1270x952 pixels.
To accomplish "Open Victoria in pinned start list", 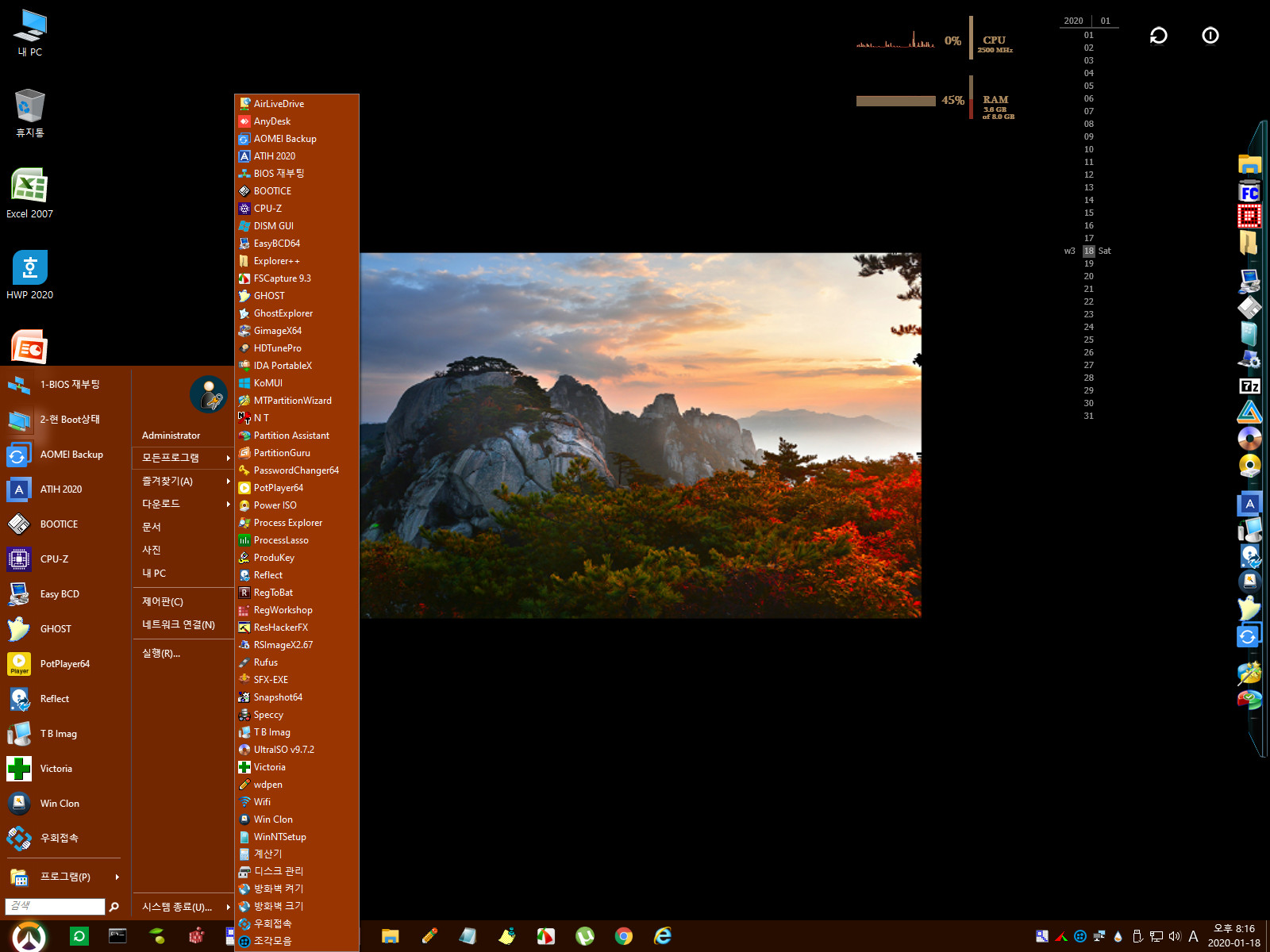I will click(x=63, y=769).
